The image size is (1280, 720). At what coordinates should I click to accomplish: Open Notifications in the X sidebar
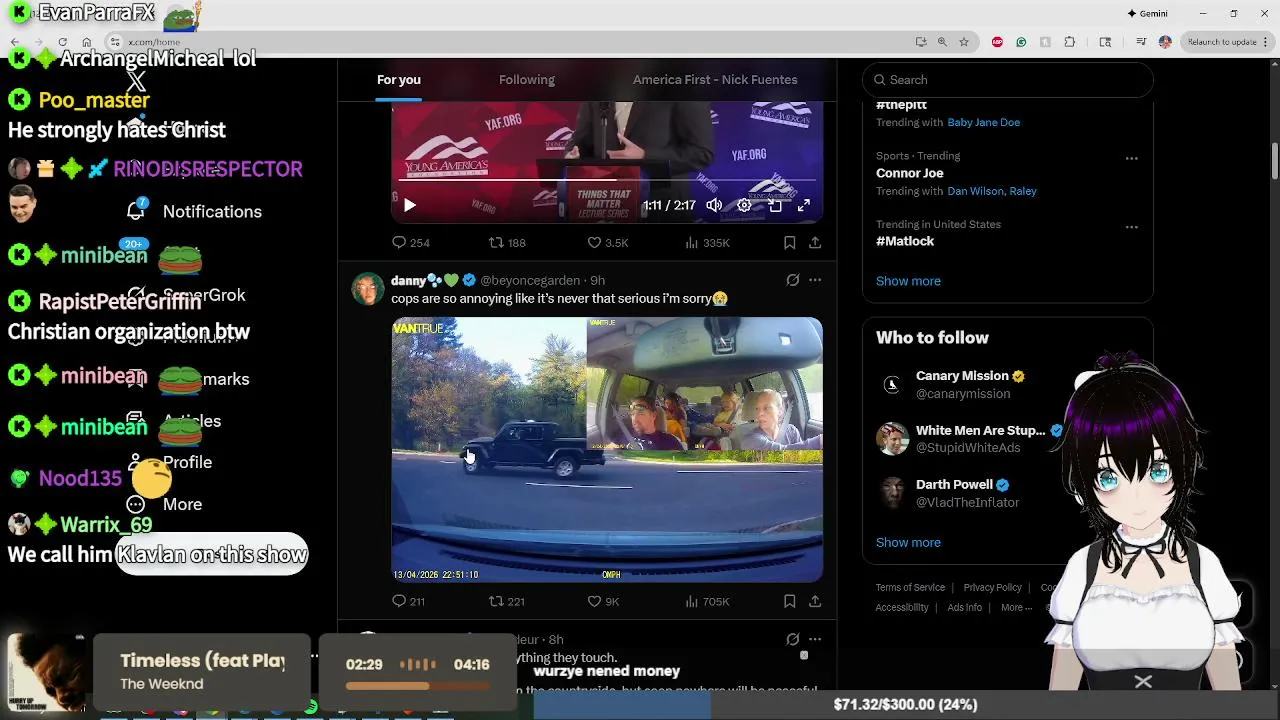(195, 211)
